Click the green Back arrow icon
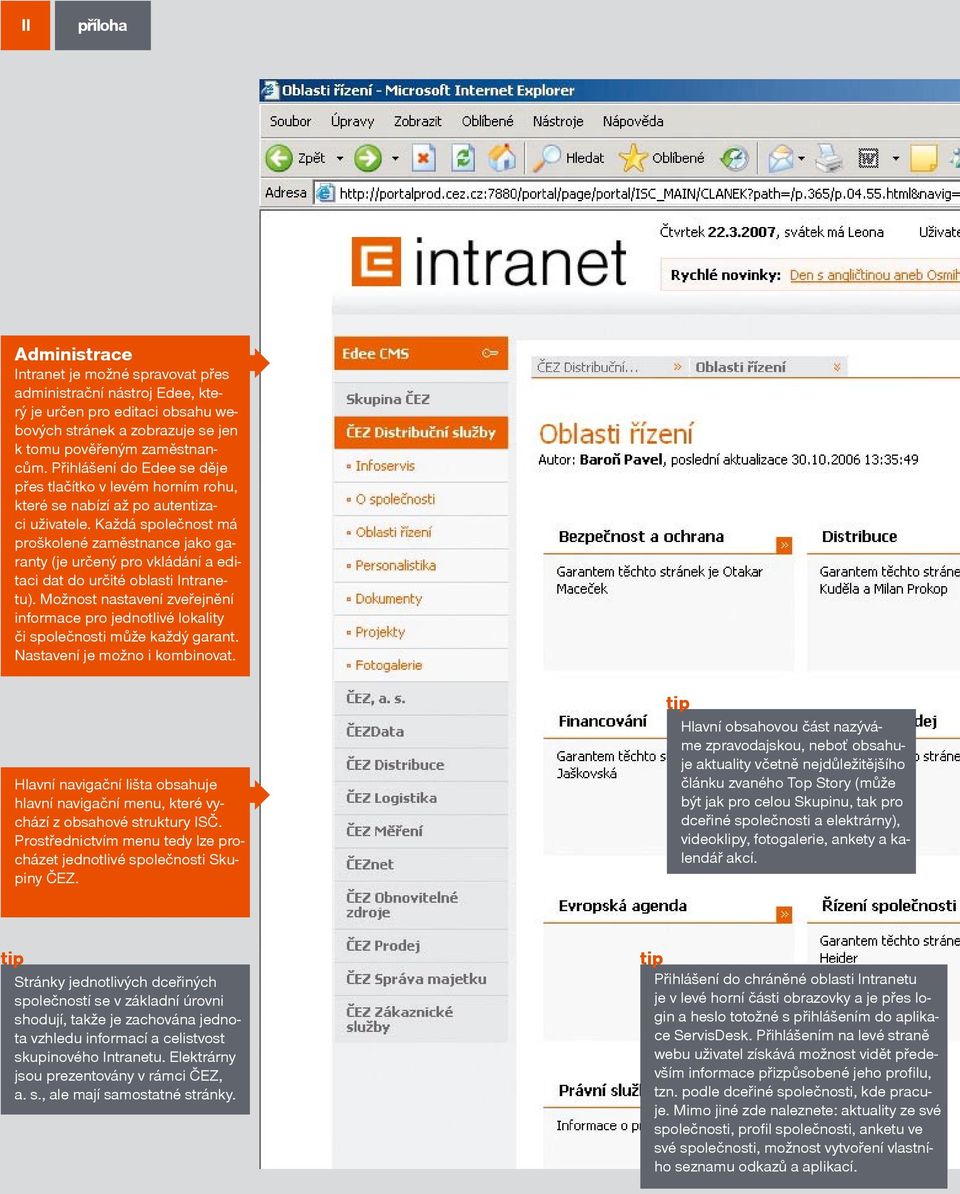 (279, 158)
